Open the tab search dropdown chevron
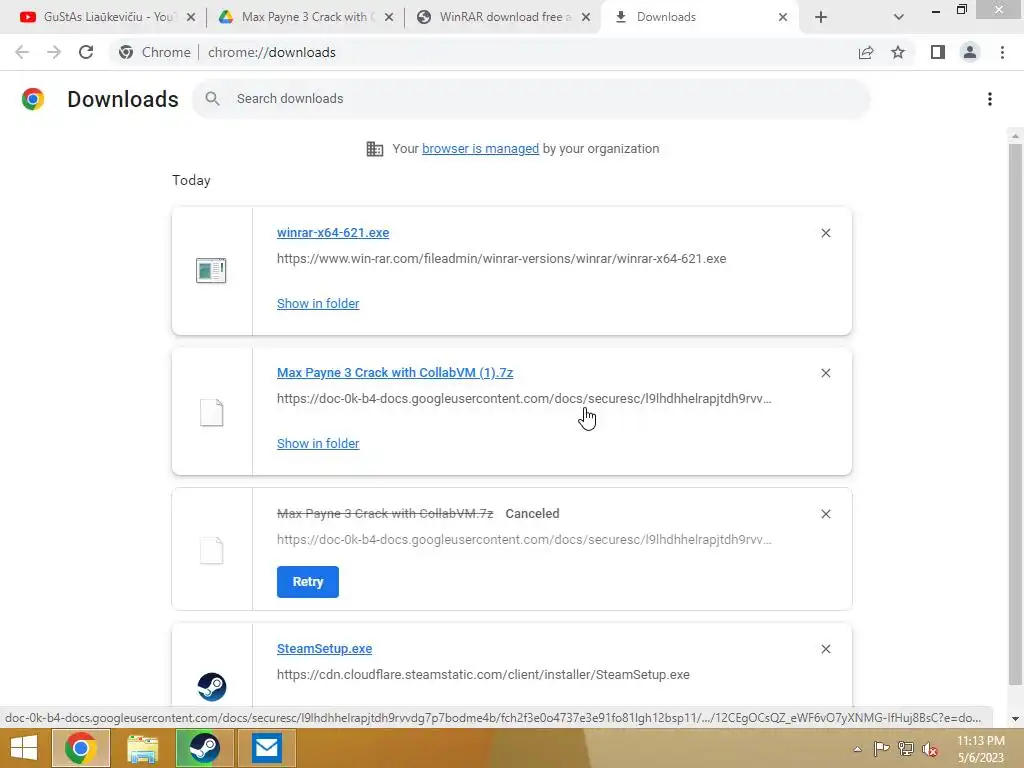1024x768 pixels. (x=899, y=17)
